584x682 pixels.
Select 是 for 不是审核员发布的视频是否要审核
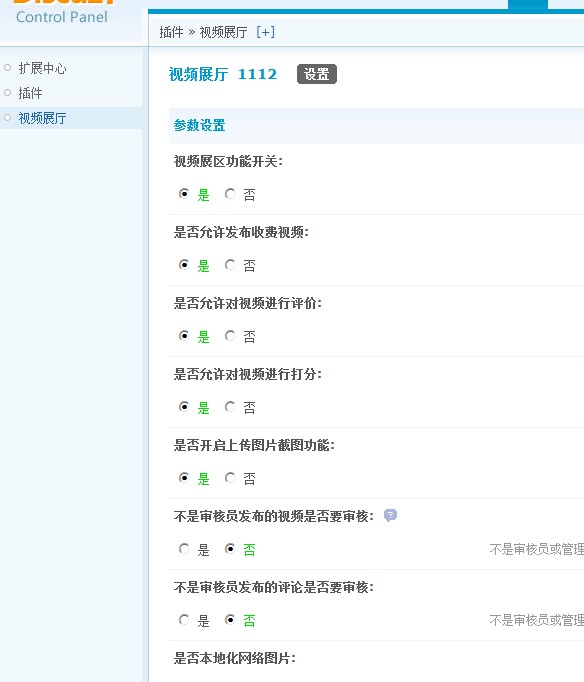coord(184,548)
